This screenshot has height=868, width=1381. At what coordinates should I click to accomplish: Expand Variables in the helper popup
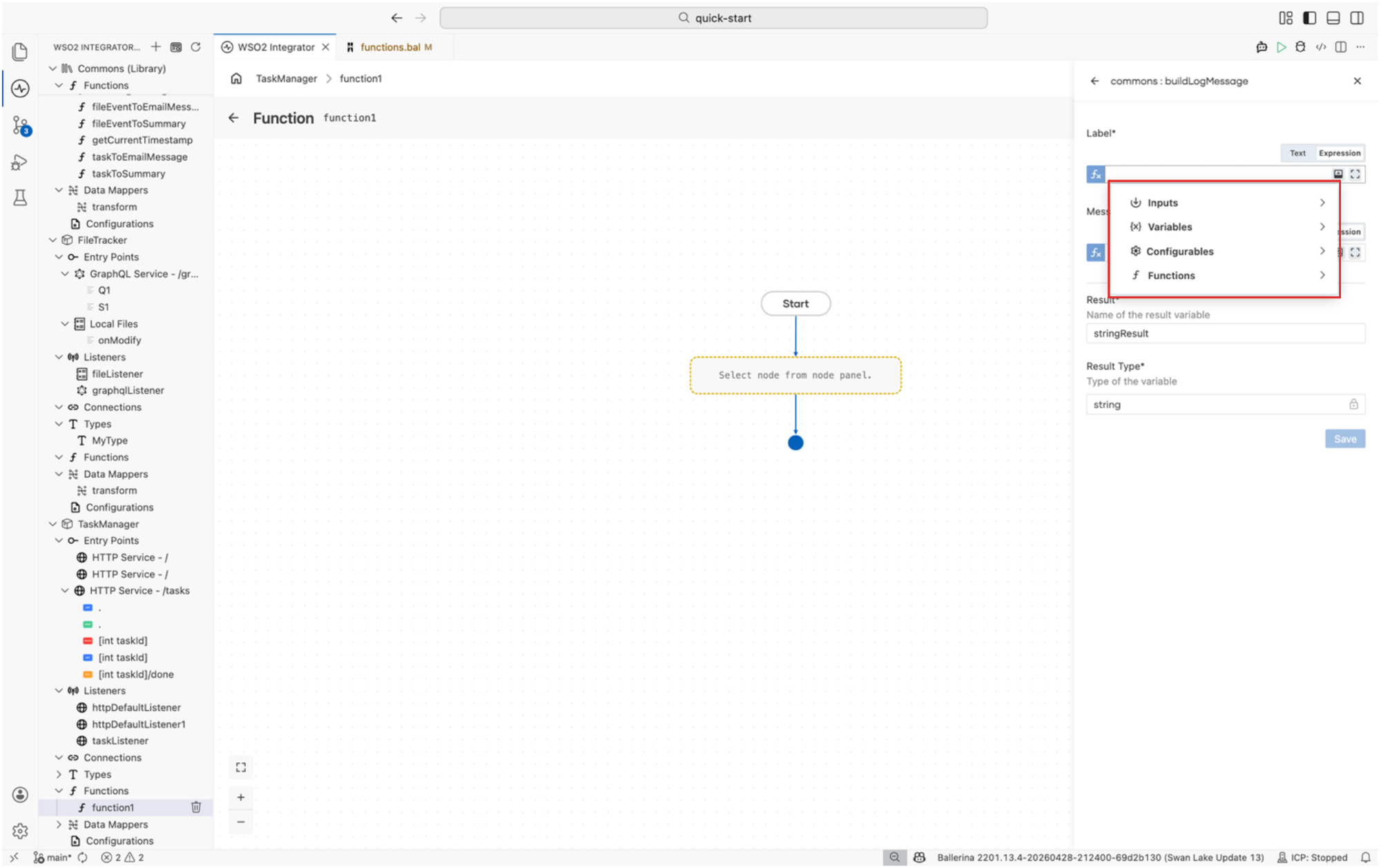click(1227, 227)
